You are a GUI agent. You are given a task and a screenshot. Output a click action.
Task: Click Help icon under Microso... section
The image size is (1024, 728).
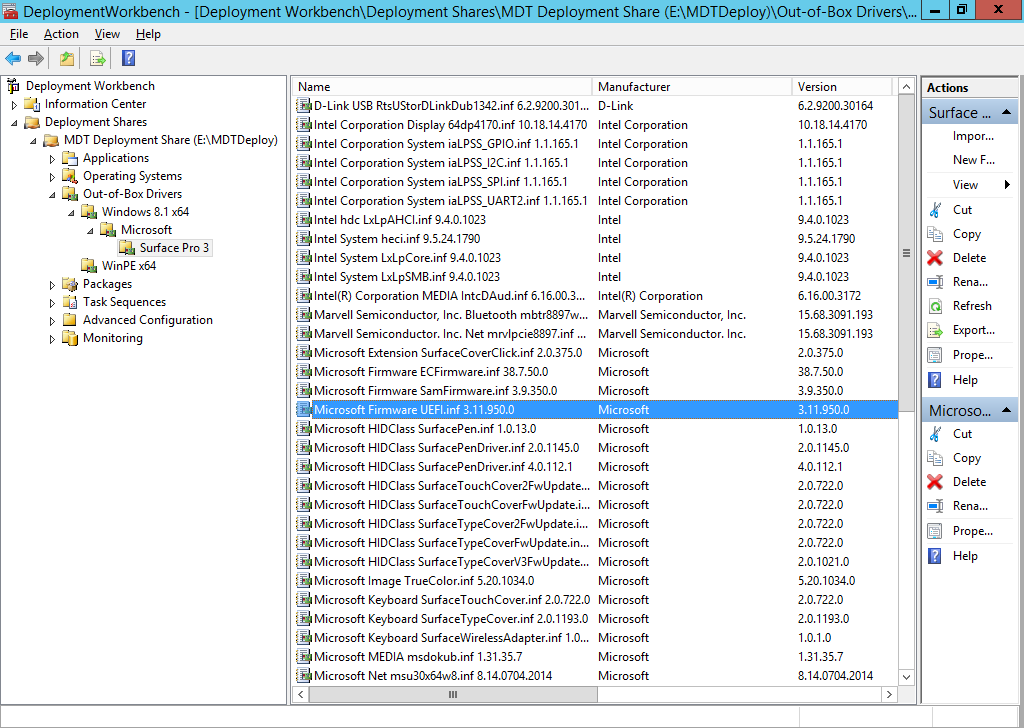pos(935,556)
